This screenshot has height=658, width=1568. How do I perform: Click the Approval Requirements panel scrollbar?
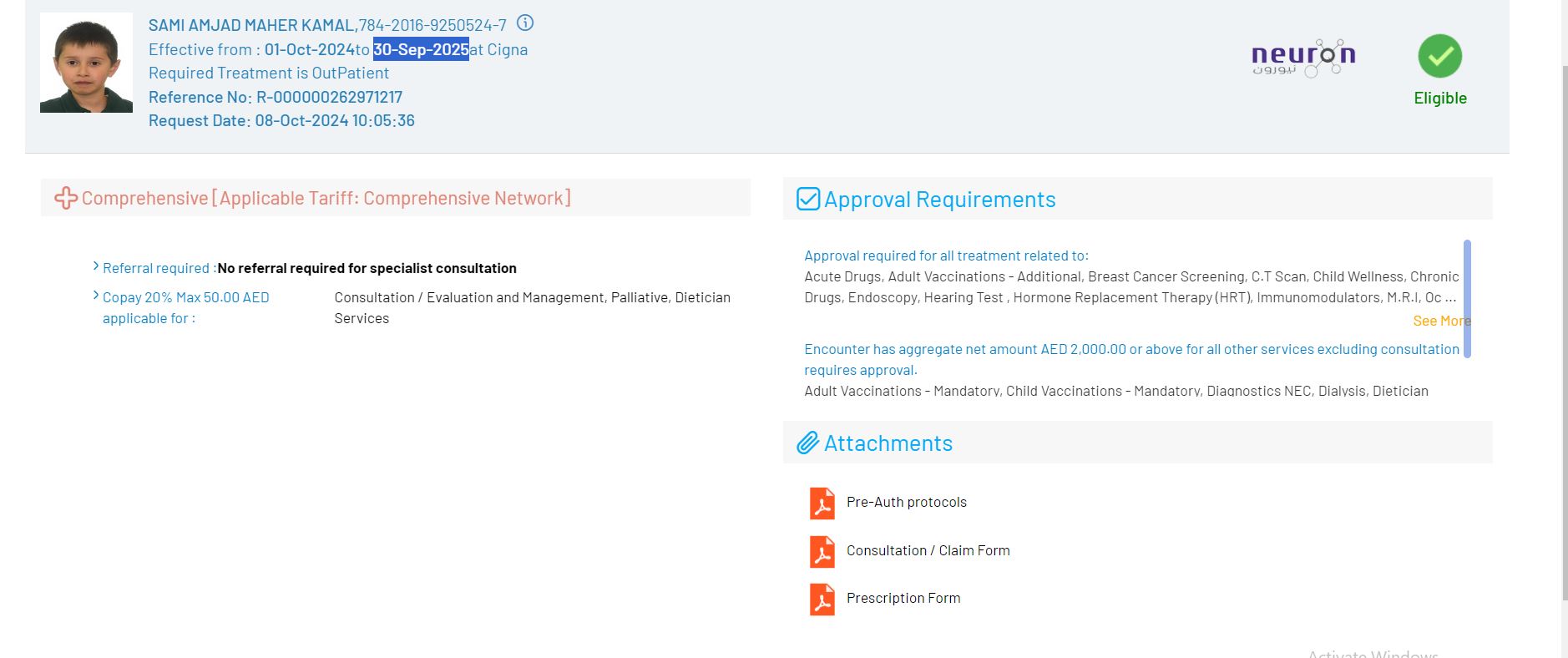click(x=1467, y=298)
